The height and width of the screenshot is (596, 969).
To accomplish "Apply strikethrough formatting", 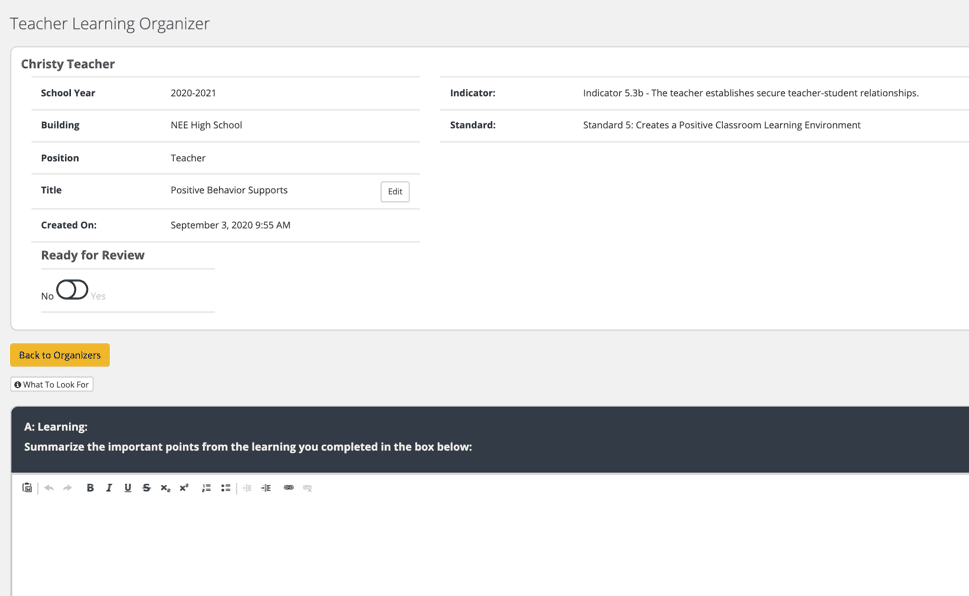I will pyautogui.click(x=146, y=488).
